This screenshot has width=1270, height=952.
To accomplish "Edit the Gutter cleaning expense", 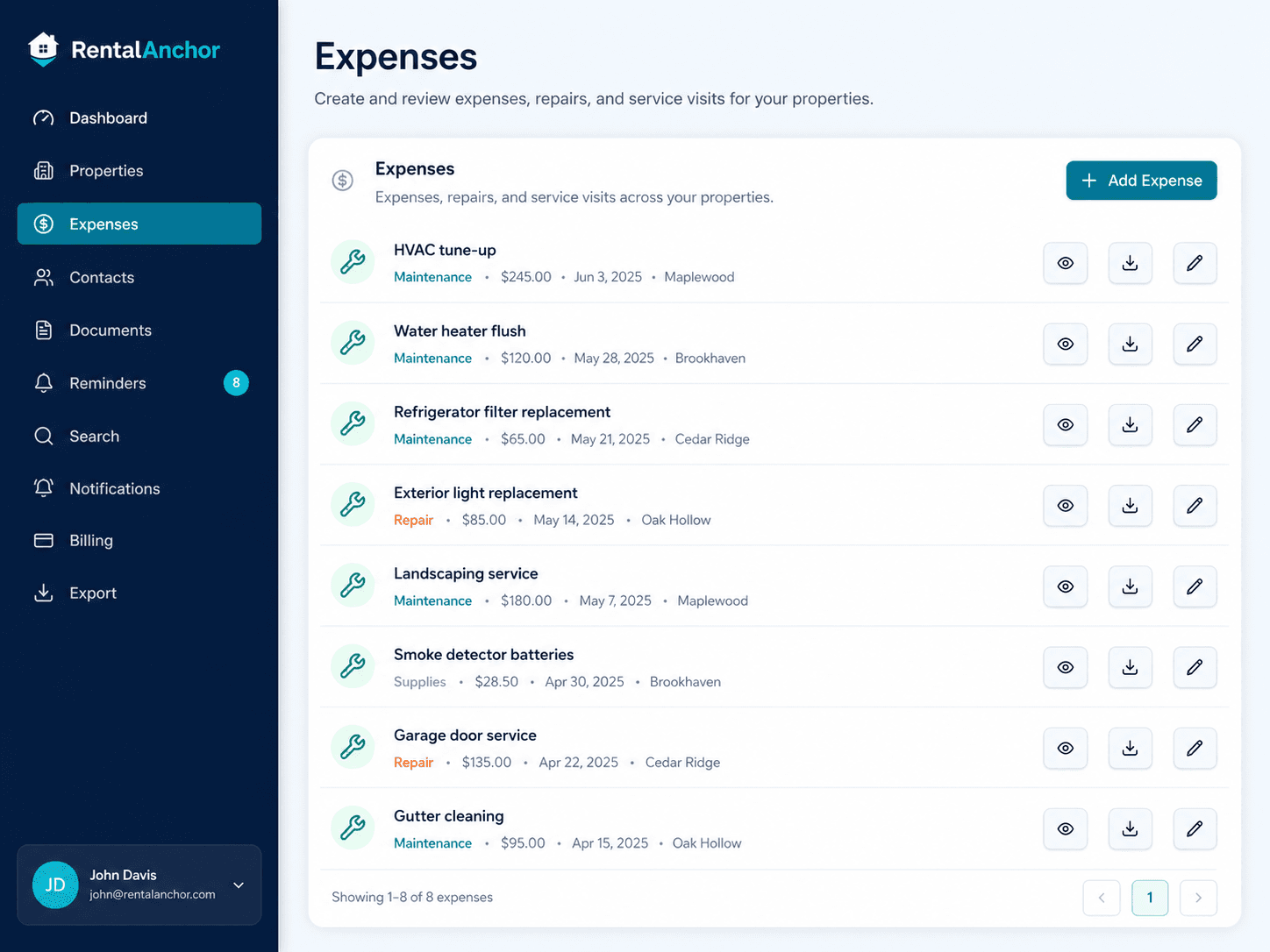I will 1195,828.
